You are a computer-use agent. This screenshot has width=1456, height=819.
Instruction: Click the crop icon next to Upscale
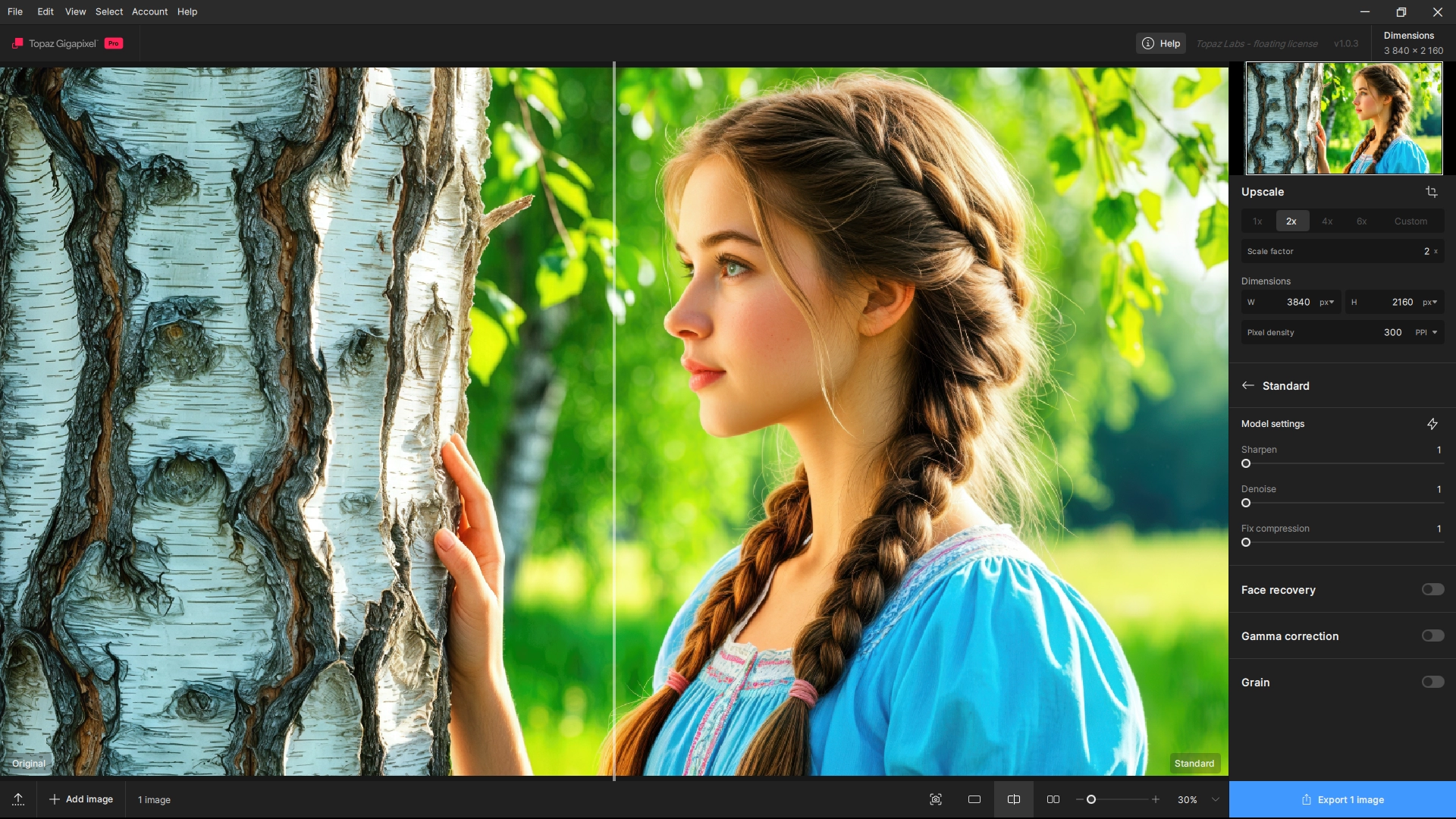tap(1432, 192)
